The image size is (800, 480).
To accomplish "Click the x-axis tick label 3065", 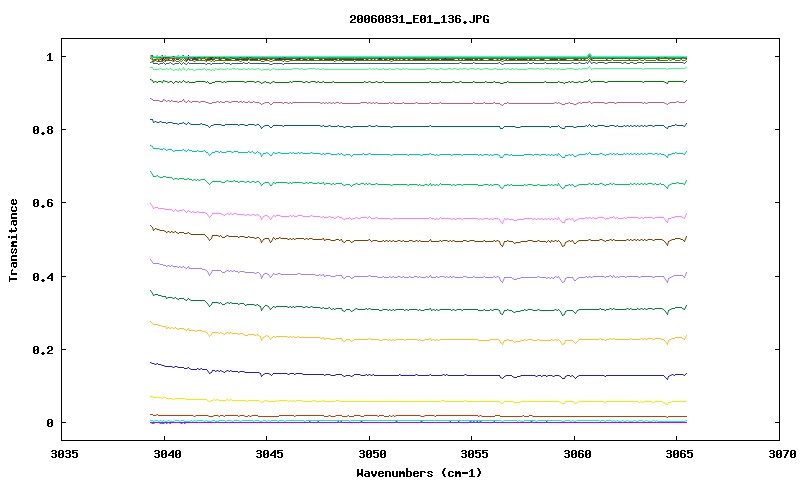I will click(x=680, y=453).
